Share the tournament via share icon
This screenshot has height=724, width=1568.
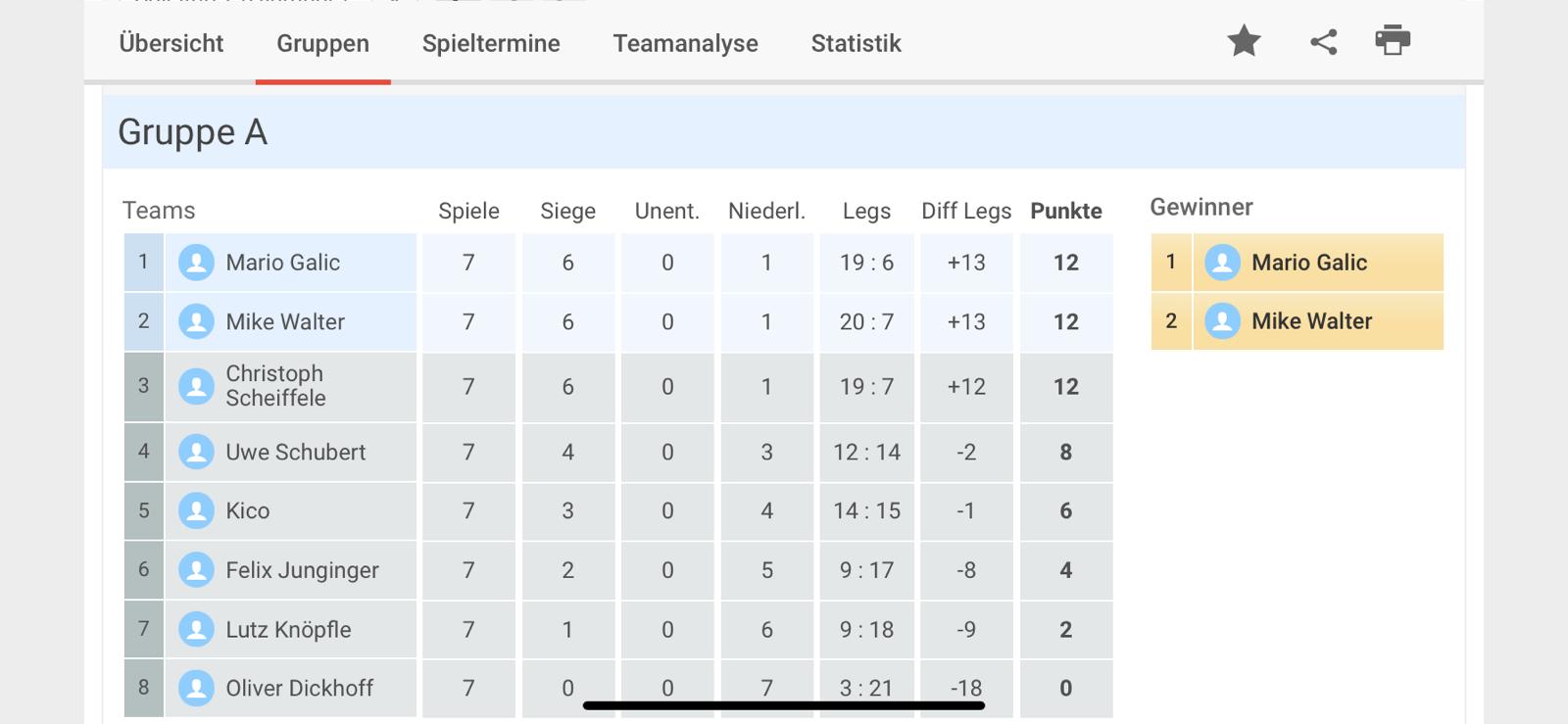click(x=1323, y=41)
